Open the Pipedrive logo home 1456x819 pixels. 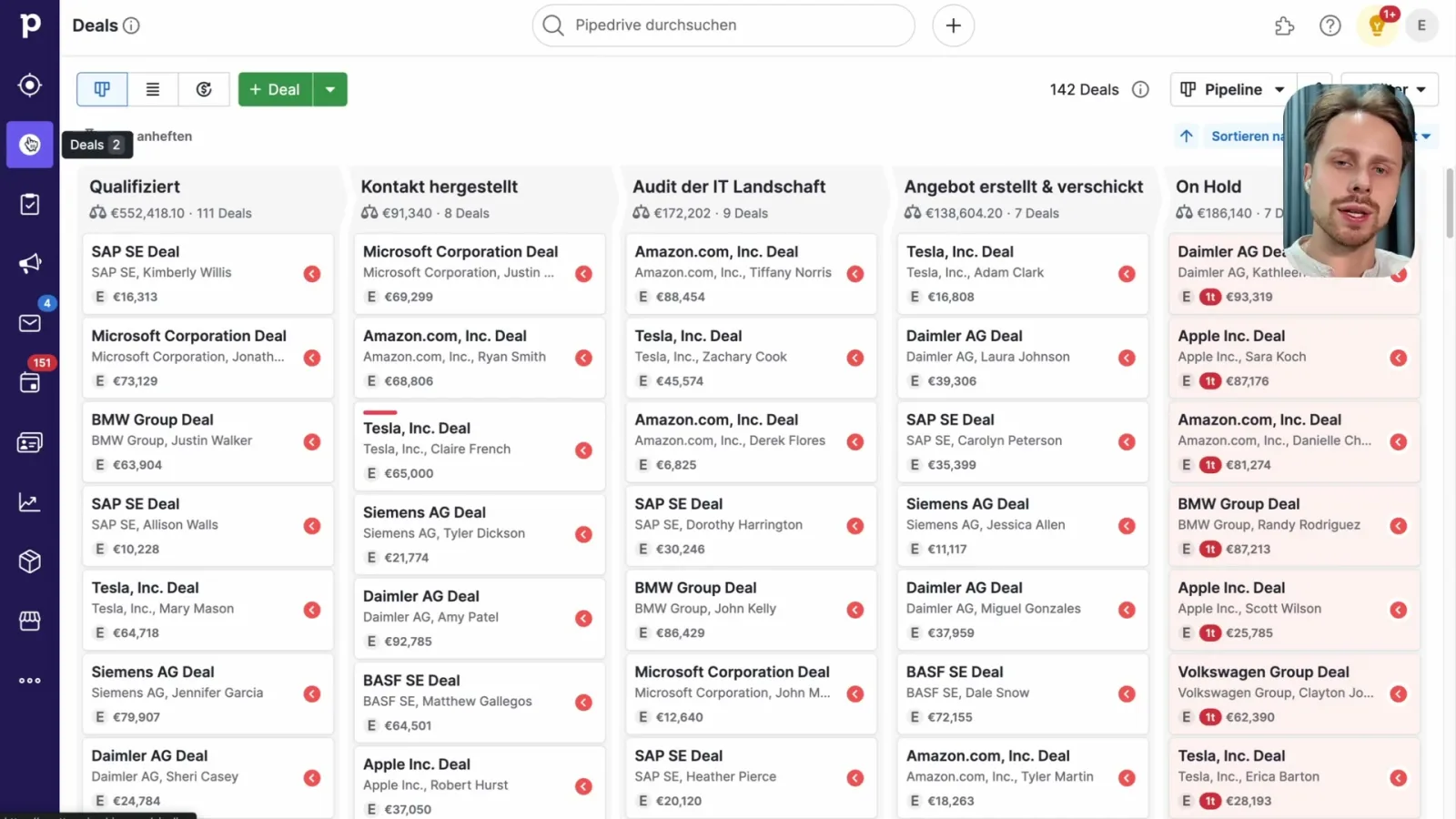pos(30,25)
